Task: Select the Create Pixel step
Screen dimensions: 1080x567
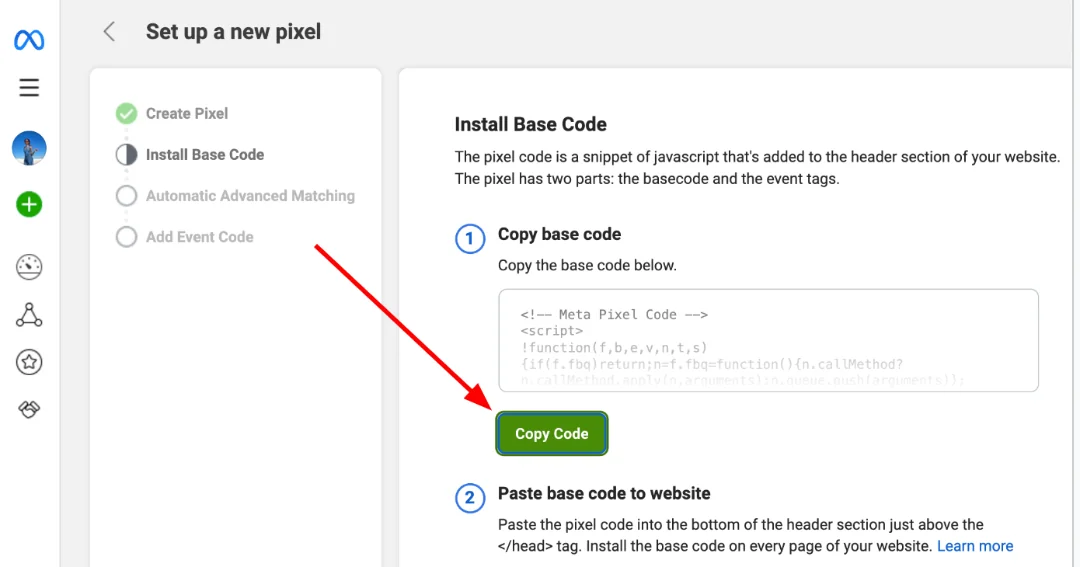Action: click(187, 114)
